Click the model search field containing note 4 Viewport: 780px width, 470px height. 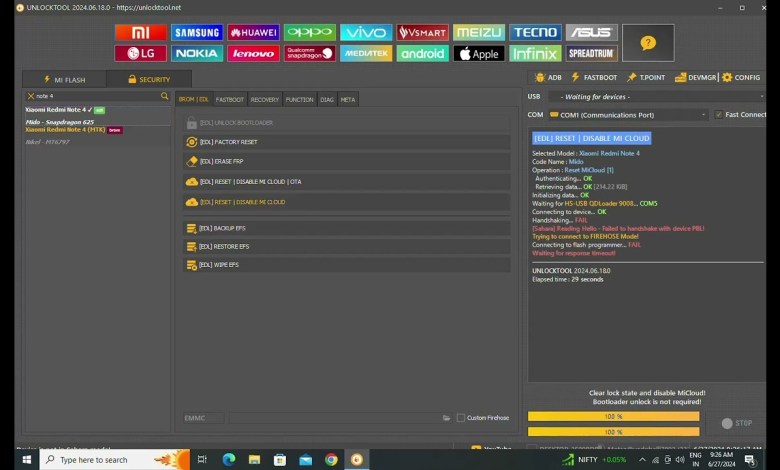point(97,96)
